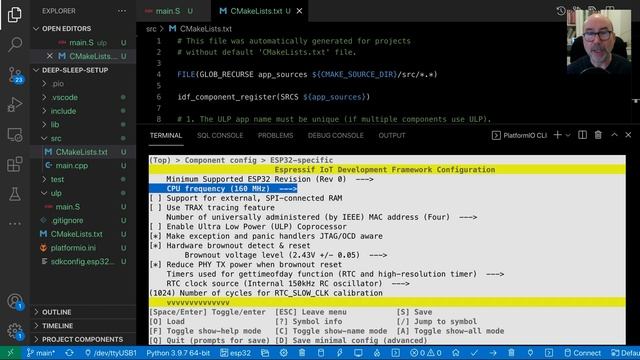Switch to the DEBUG CONSOLE panel tab
This screenshot has width=640, height=360.
(336, 136)
